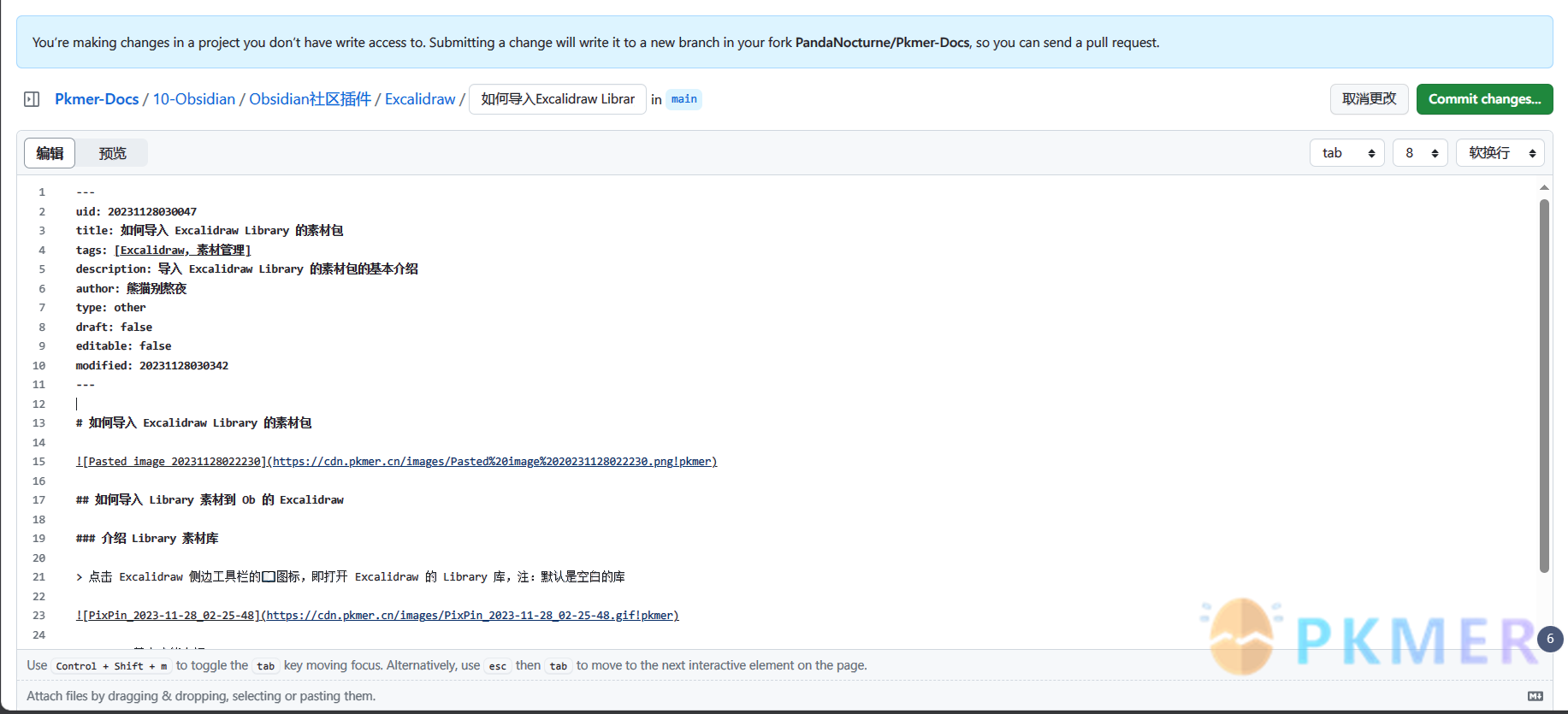Click the modified: 20231128030342 line
1568x714 pixels.
152,365
